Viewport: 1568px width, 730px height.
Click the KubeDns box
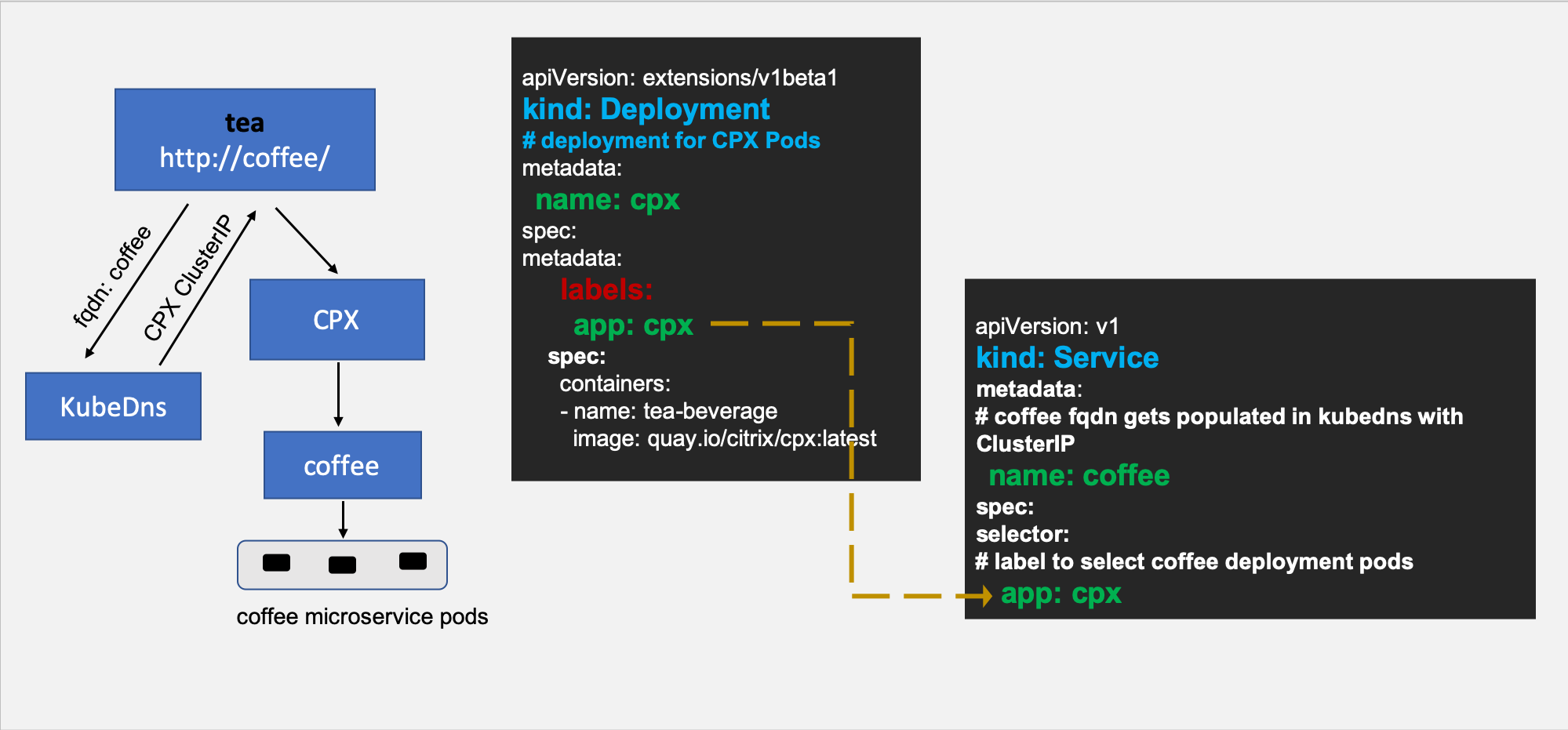113,406
